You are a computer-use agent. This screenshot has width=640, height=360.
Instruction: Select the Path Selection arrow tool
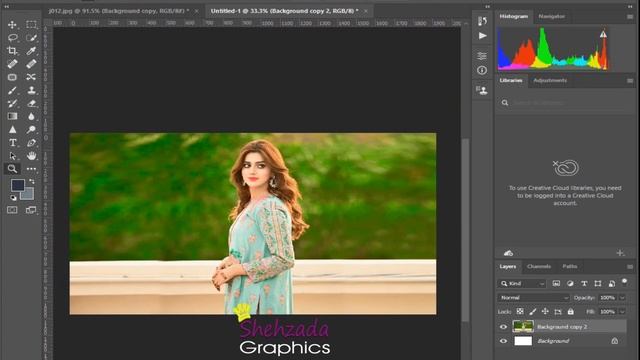[12, 156]
